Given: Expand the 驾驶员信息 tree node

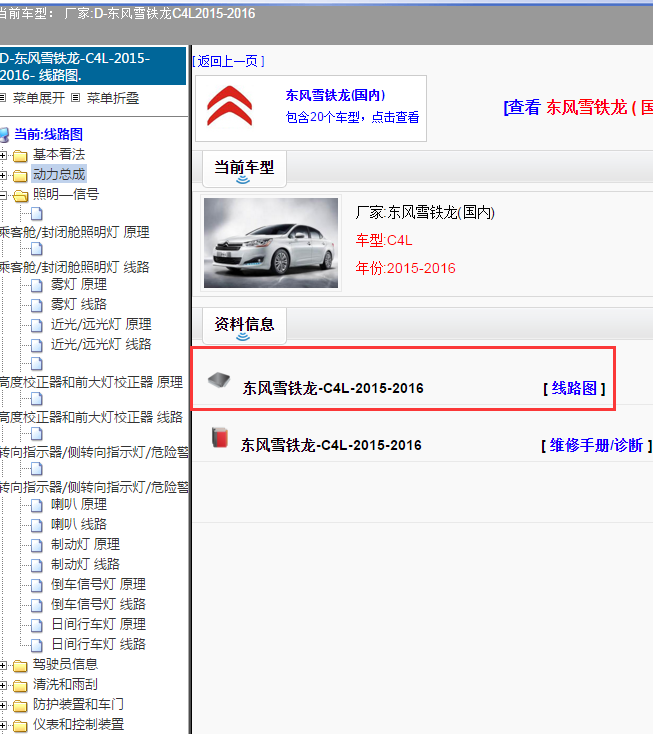Looking at the screenshot, I should point(3,665).
